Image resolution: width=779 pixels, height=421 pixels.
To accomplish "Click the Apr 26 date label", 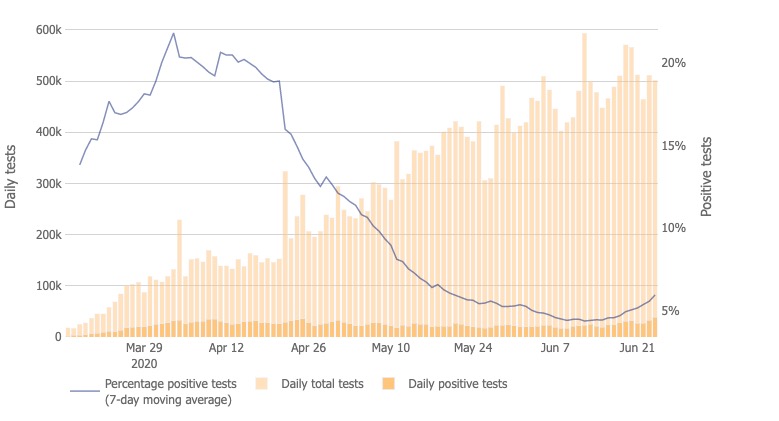I will click(309, 349).
